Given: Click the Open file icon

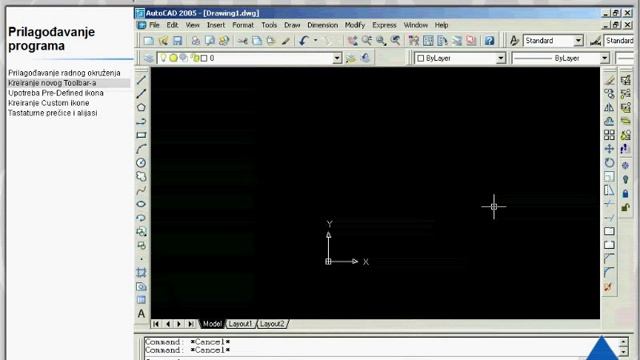Looking at the screenshot, I should (x=163, y=41).
